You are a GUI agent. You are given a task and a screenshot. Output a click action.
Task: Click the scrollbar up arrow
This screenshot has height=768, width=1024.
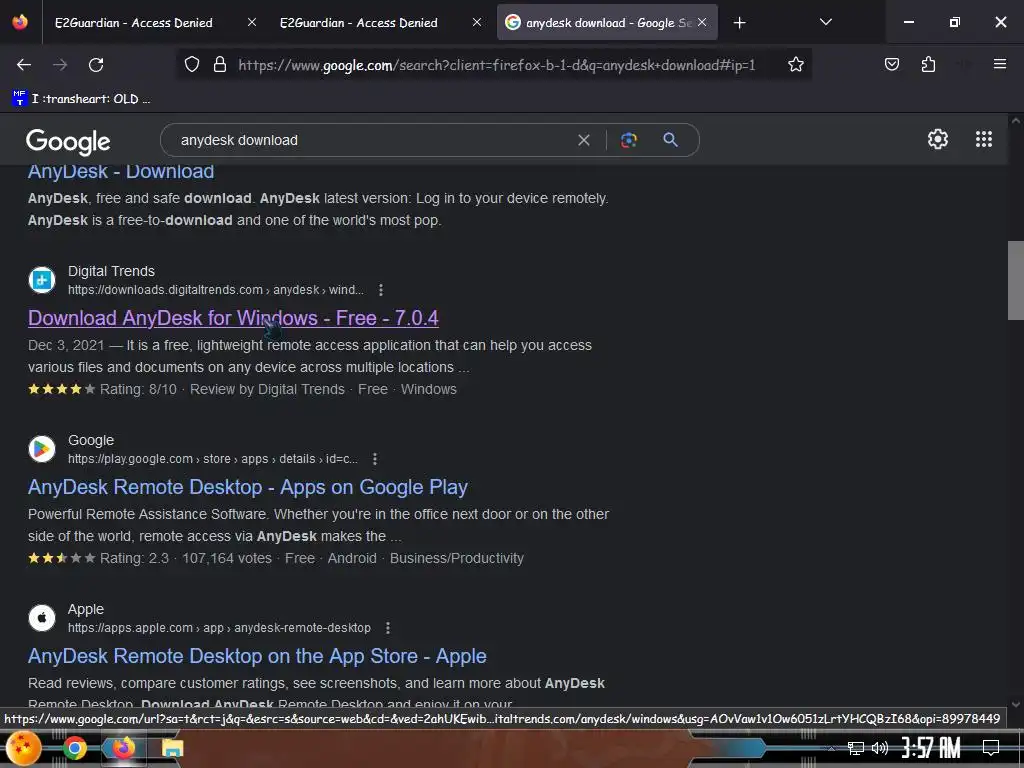click(x=1016, y=120)
